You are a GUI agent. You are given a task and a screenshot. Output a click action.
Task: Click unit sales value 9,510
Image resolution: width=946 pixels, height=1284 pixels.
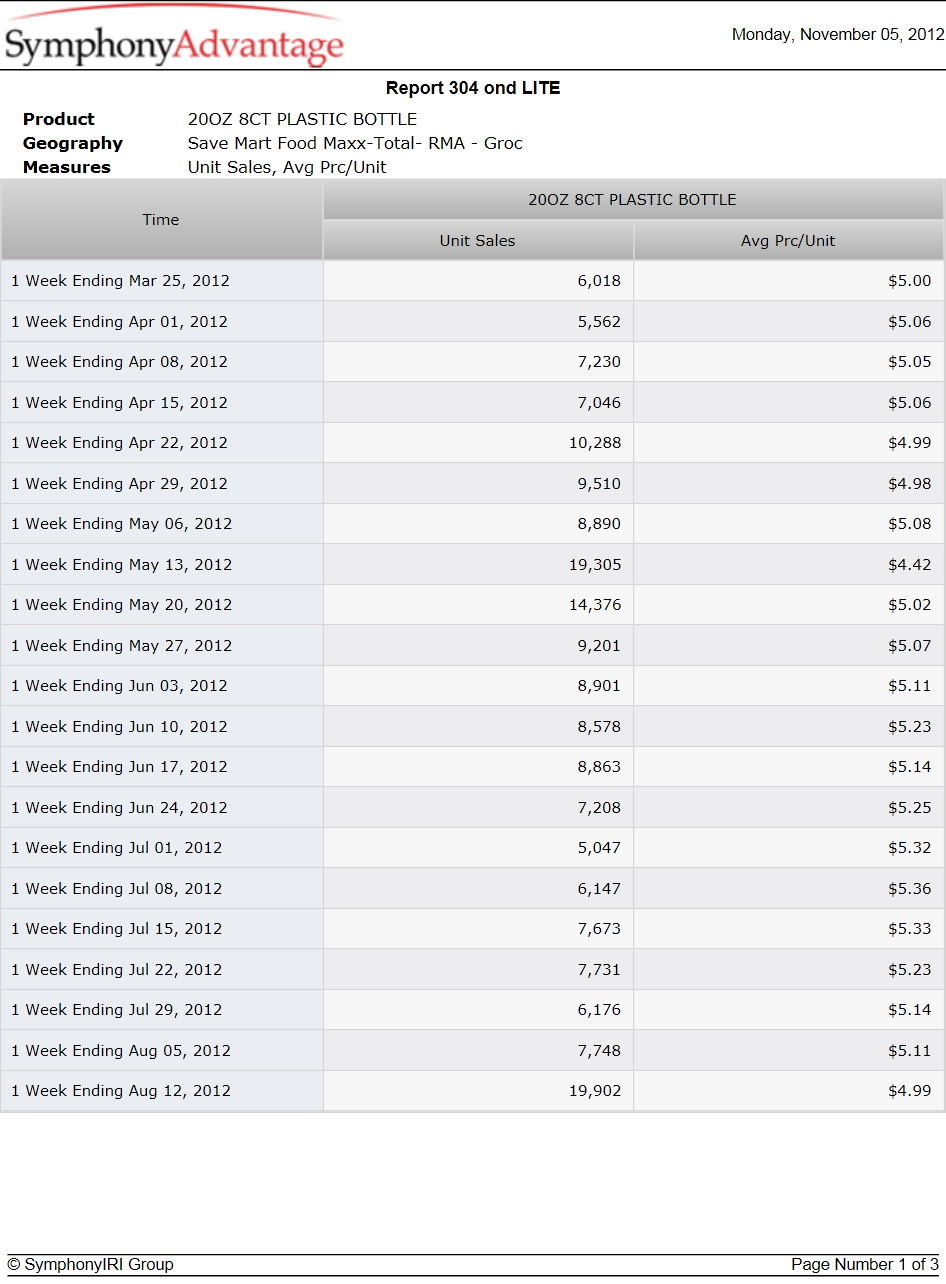599,484
